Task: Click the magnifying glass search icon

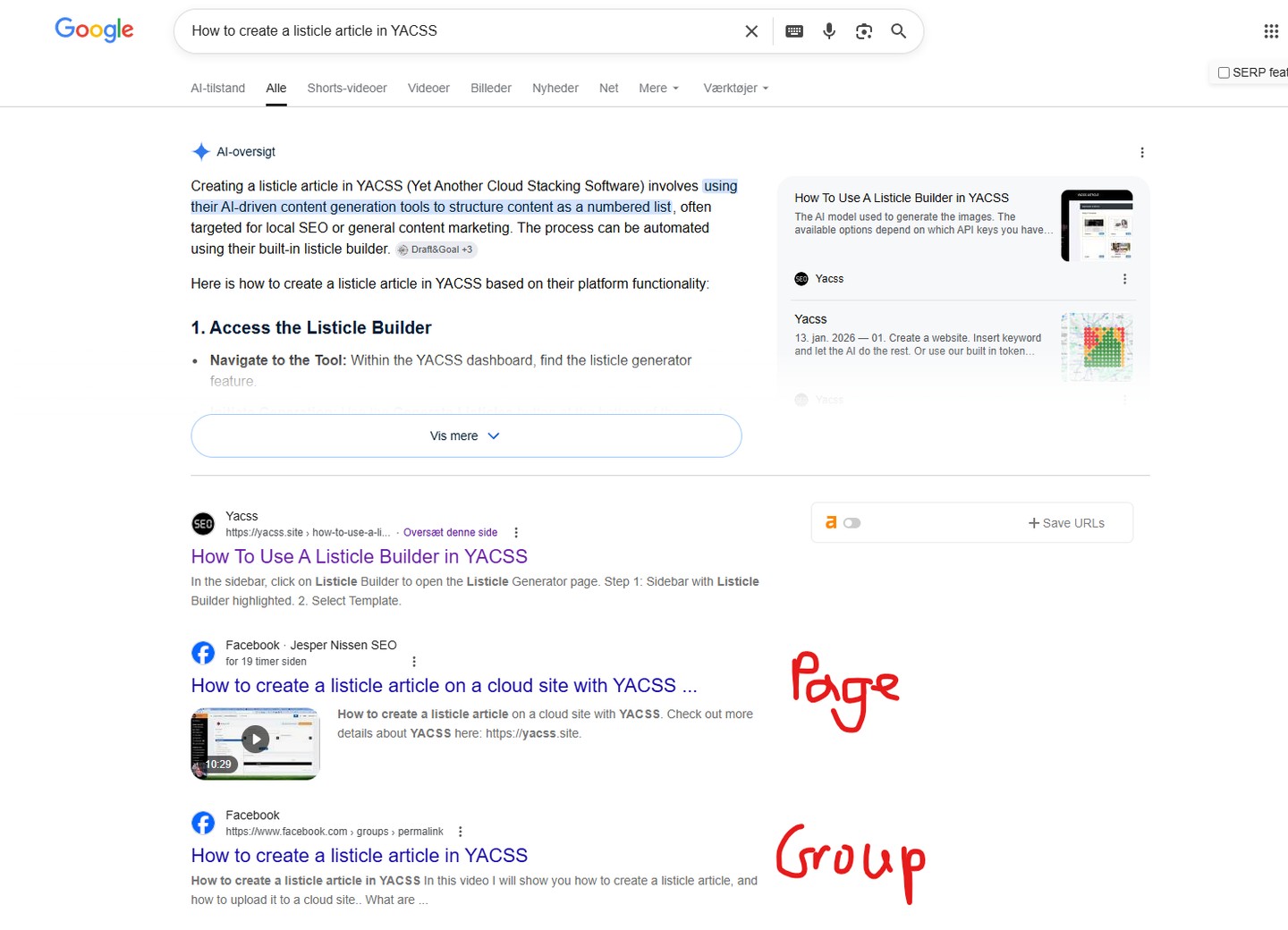Action: [899, 31]
